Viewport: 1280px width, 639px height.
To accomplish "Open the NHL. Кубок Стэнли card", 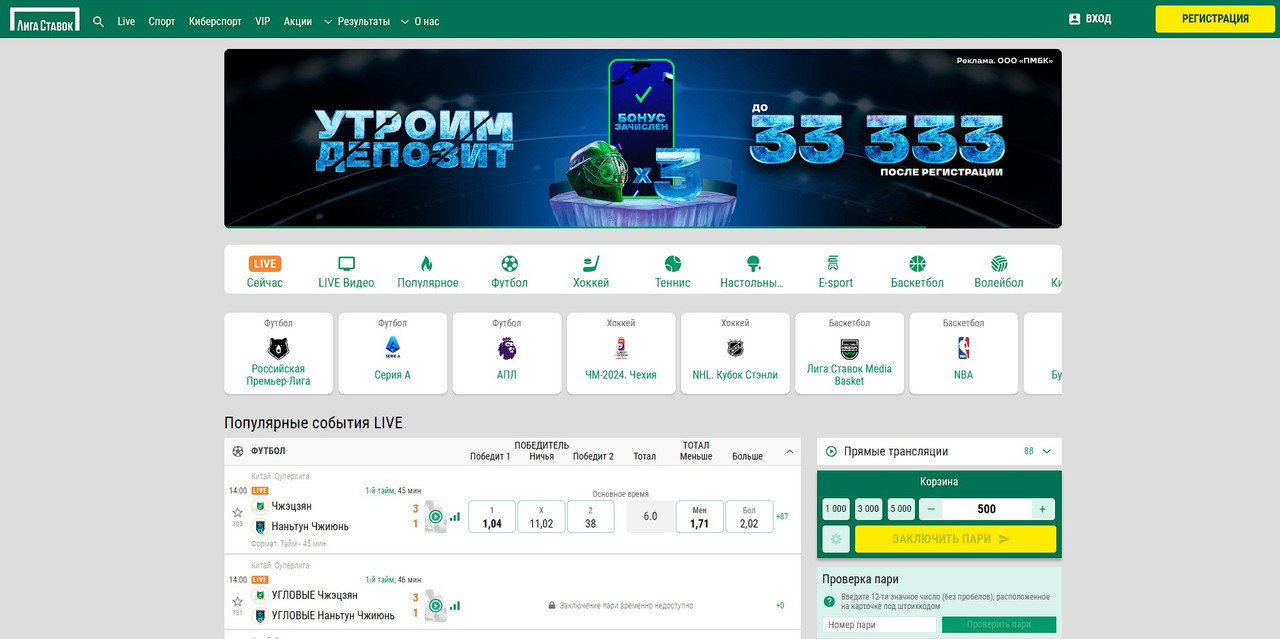I will coord(735,353).
